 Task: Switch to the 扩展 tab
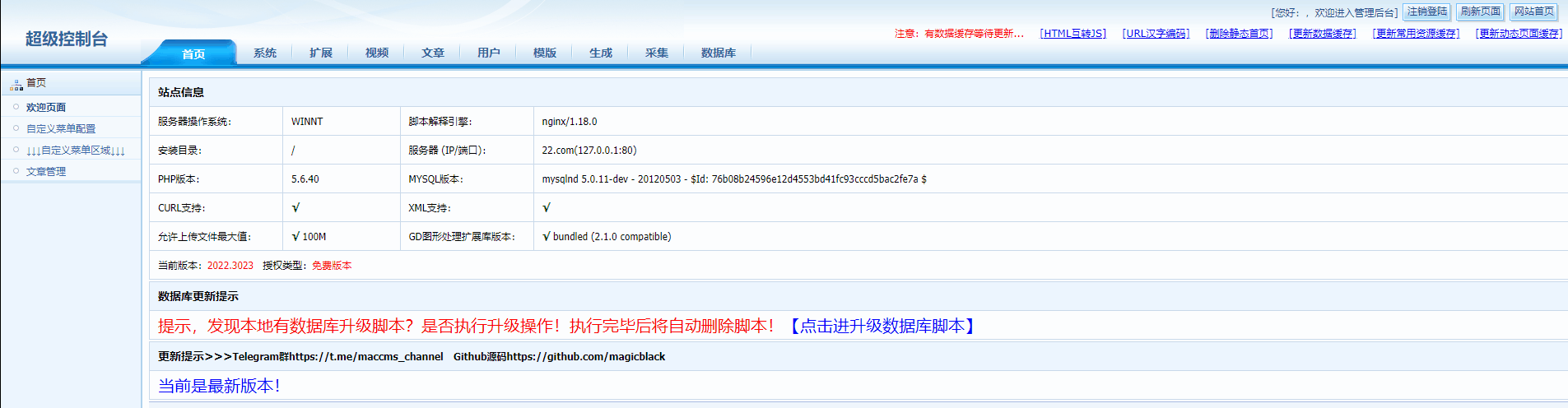[321, 53]
